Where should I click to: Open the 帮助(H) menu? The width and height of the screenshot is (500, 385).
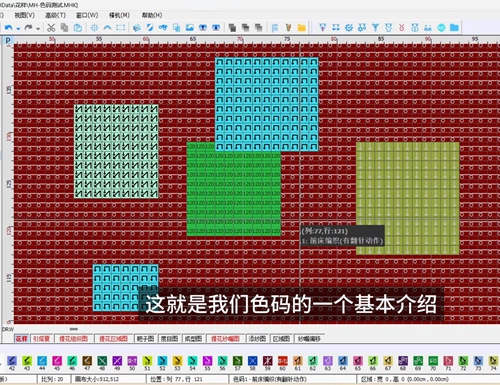(152, 15)
